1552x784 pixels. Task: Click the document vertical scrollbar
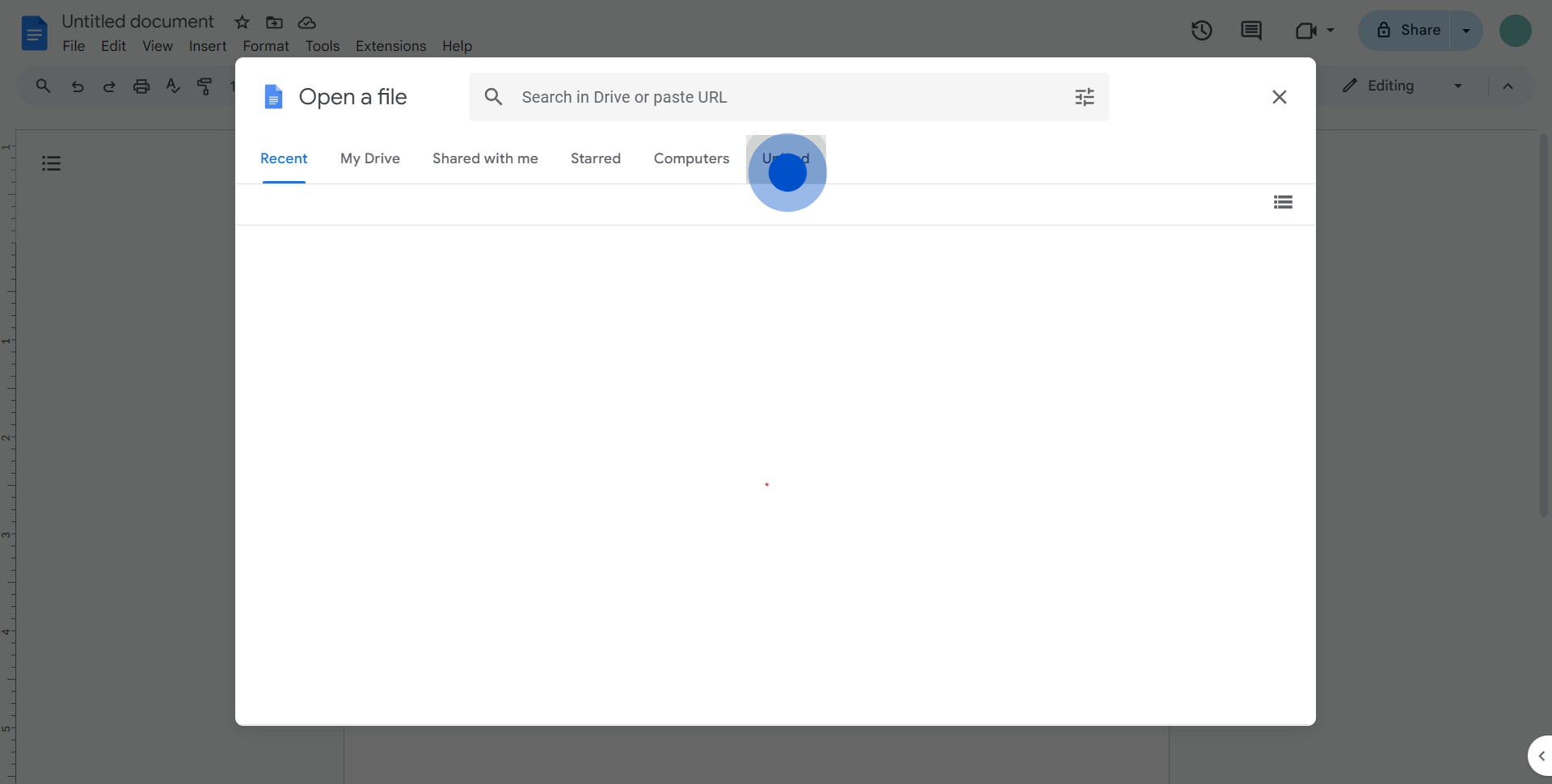pos(1543,325)
